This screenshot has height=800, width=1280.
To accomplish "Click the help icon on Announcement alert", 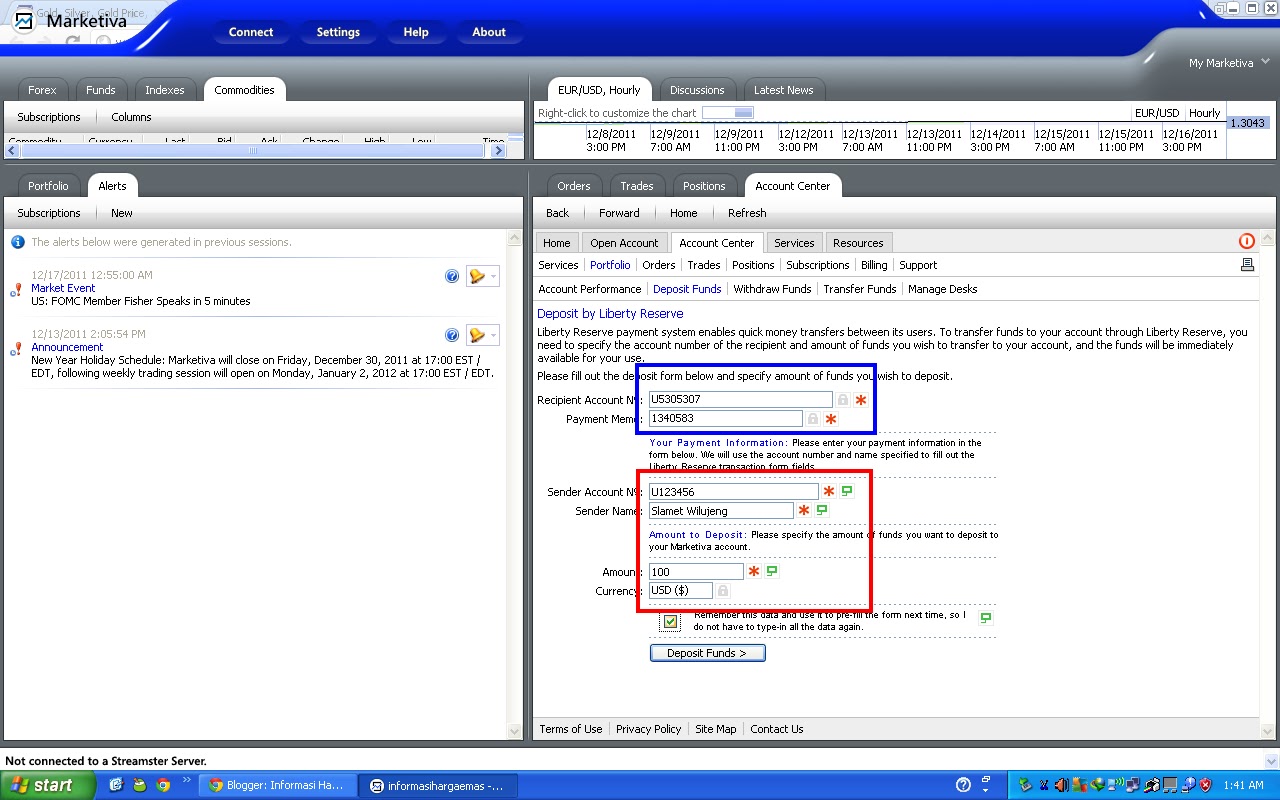I will point(452,335).
